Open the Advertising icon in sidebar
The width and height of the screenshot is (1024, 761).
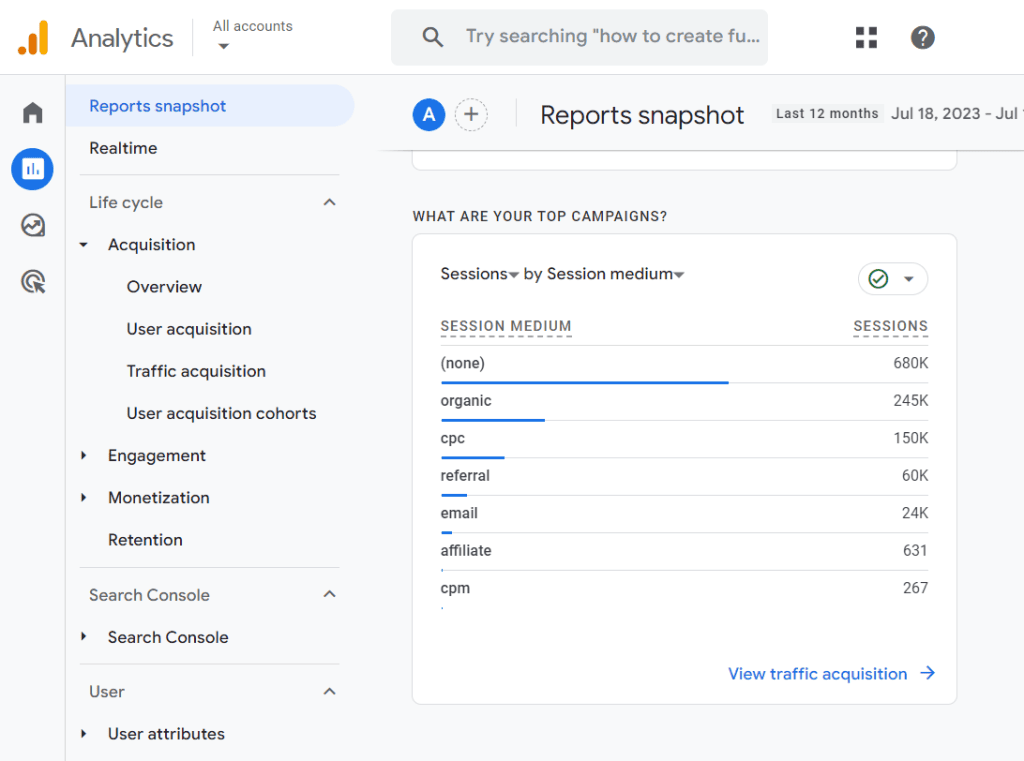(33, 282)
